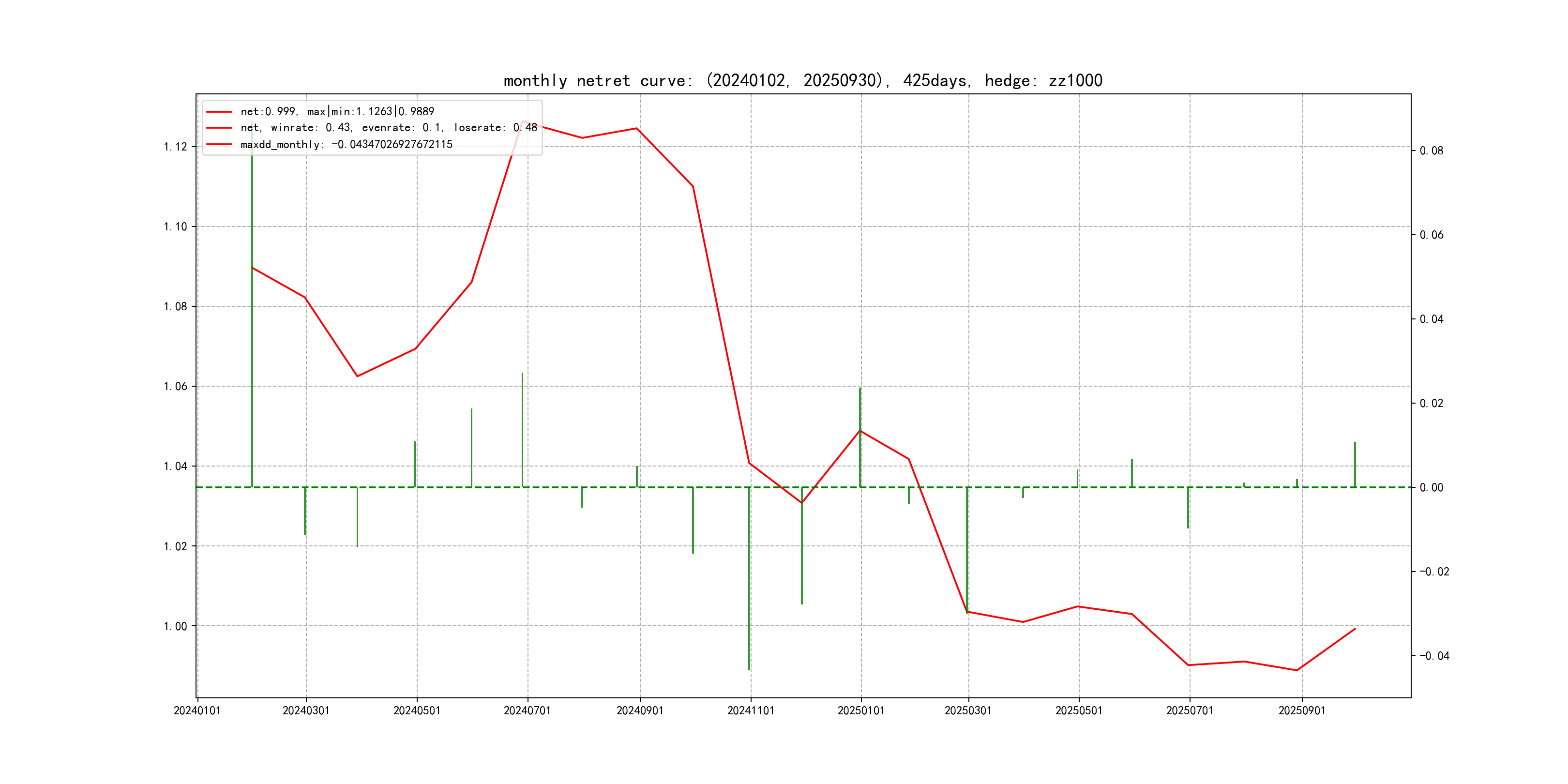Click the red line swatch beside maxdd_monthly
The image size is (1568, 784).
click(x=219, y=145)
